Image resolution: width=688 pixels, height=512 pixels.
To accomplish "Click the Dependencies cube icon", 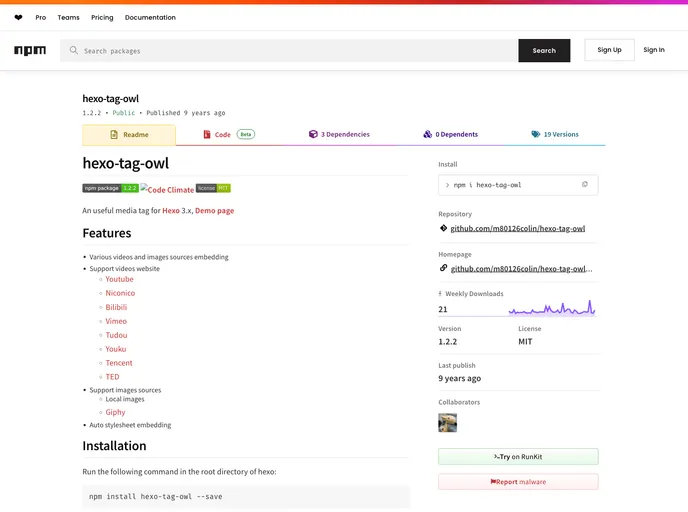I will [313, 134].
